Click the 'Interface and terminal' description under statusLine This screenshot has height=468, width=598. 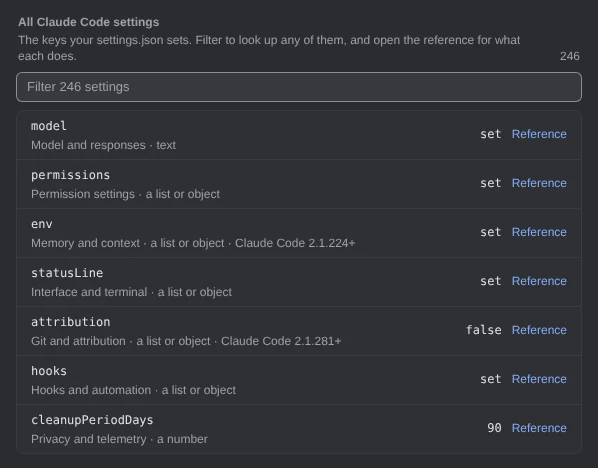(131, 292)
